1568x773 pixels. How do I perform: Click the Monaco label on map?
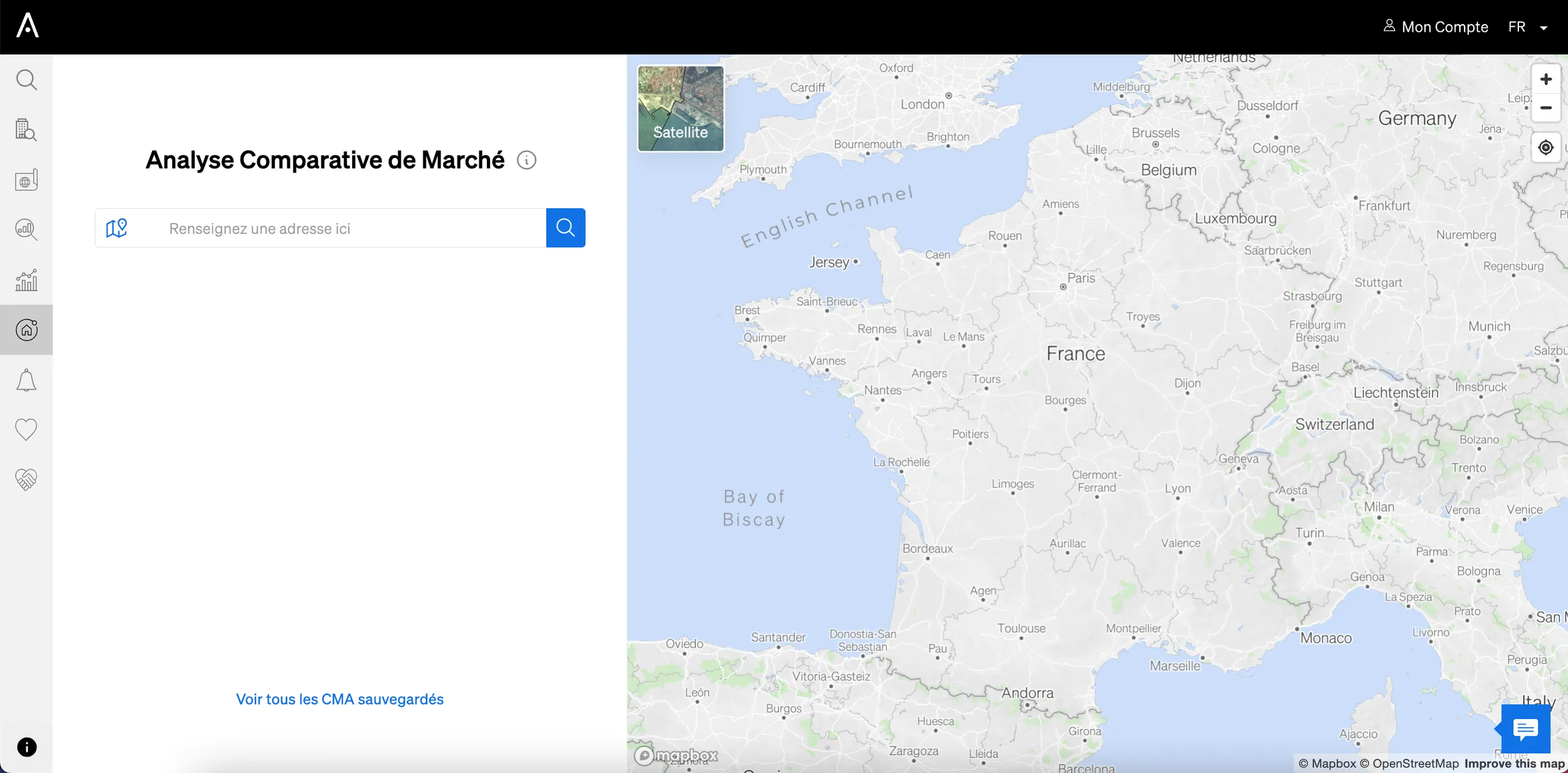(x=1326, y=638)
